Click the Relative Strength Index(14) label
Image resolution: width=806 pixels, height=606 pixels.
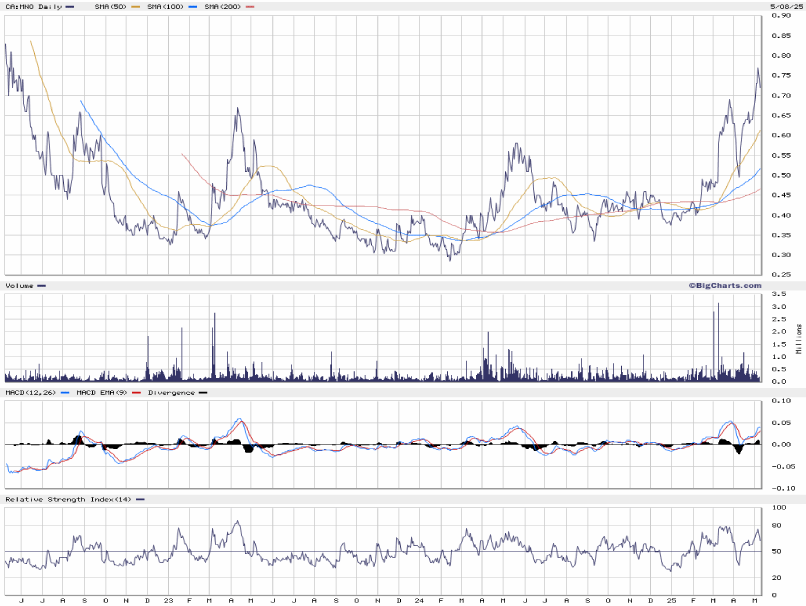point(65,498)
